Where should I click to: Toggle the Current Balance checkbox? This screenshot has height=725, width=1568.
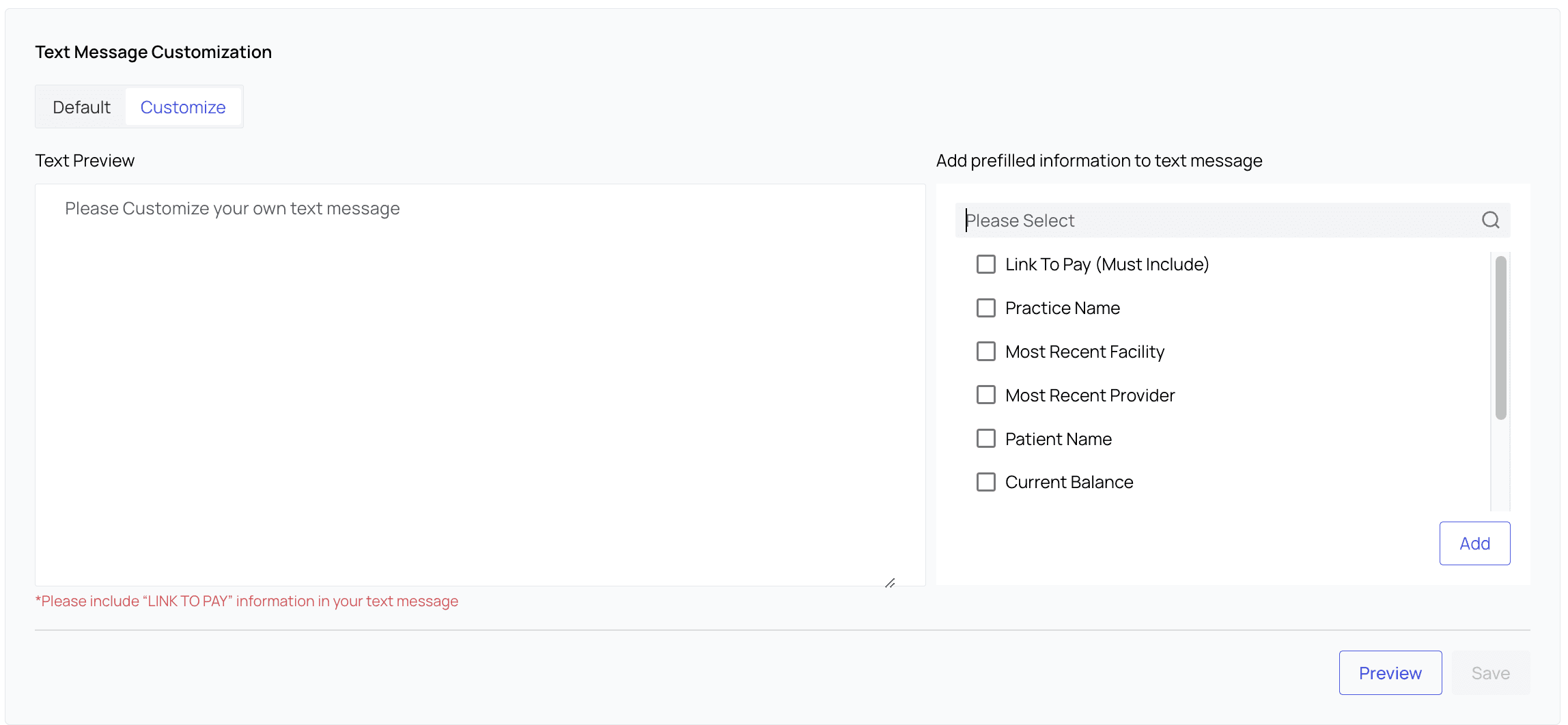click(x=985, y=482)
